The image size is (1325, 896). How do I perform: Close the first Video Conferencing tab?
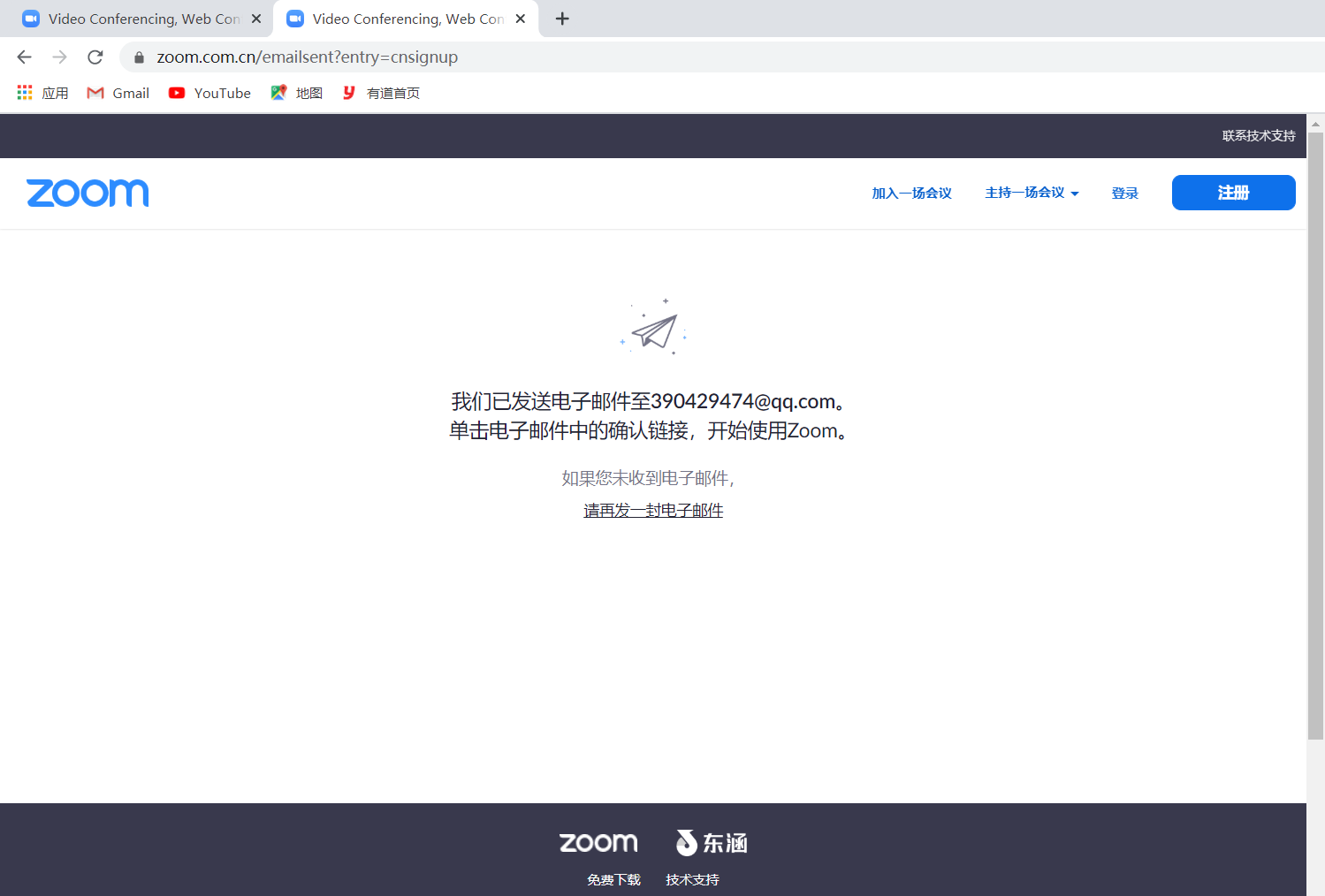pos(256,19)
